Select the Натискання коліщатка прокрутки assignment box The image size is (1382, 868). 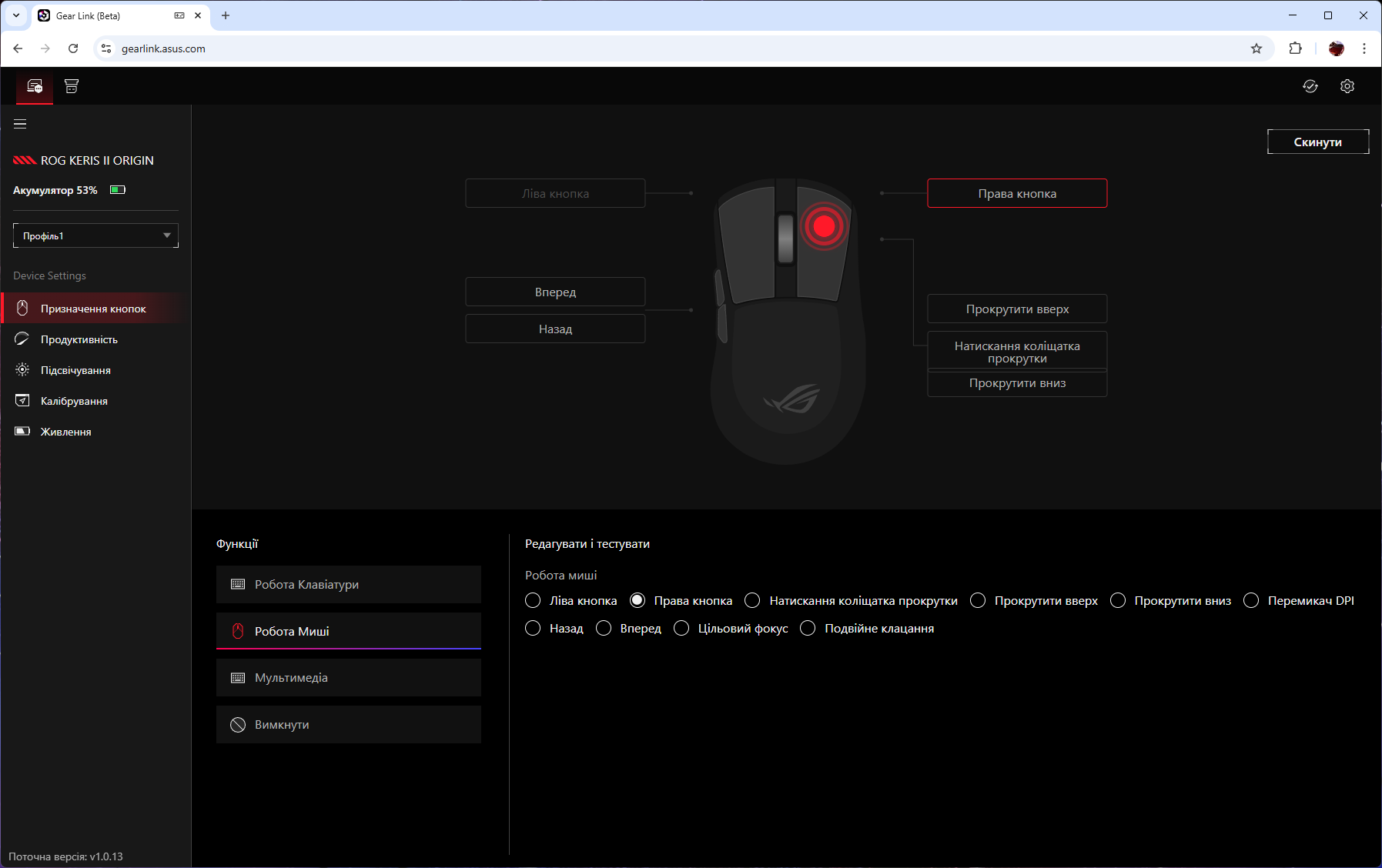1017,352
